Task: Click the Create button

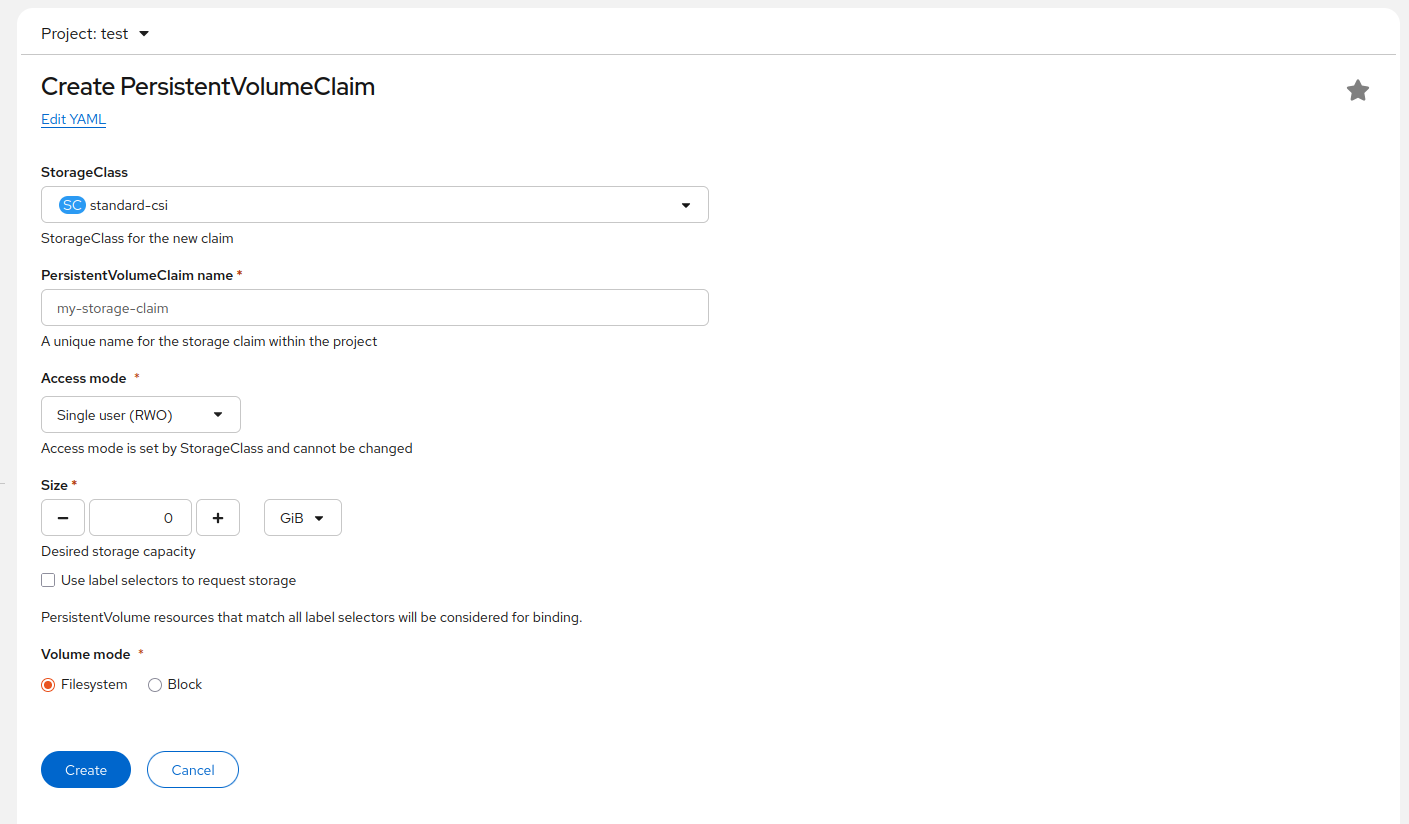Action: (x=85, y=769)
